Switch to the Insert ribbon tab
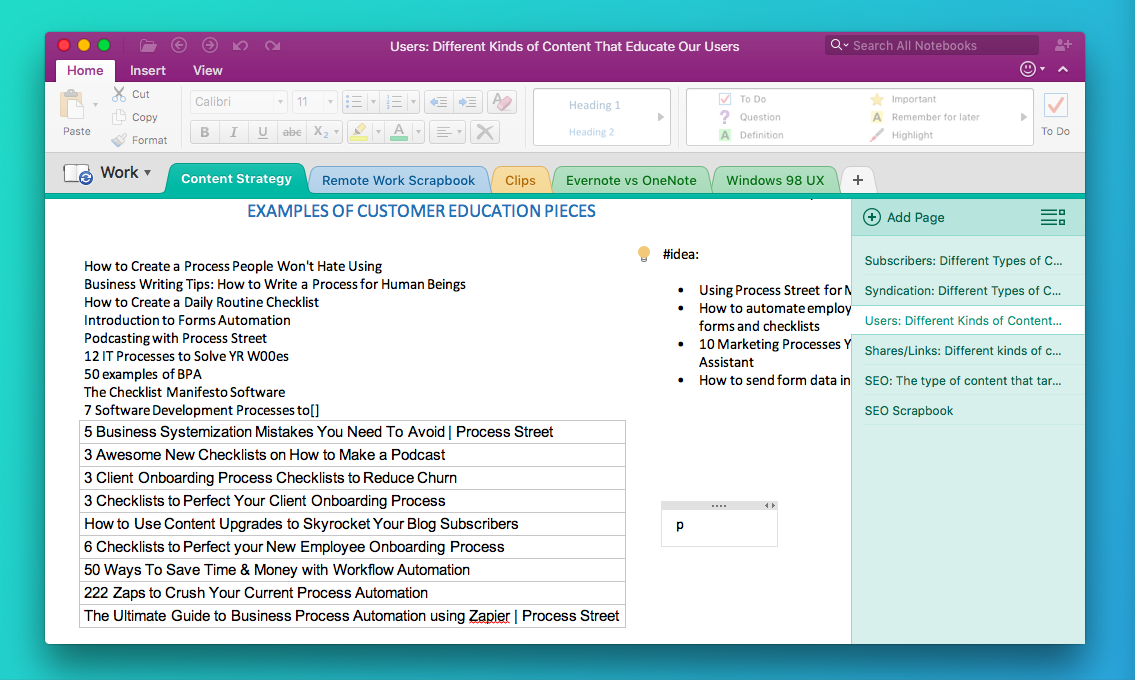This screenshot has width=1135, height=680. [148, 70]
